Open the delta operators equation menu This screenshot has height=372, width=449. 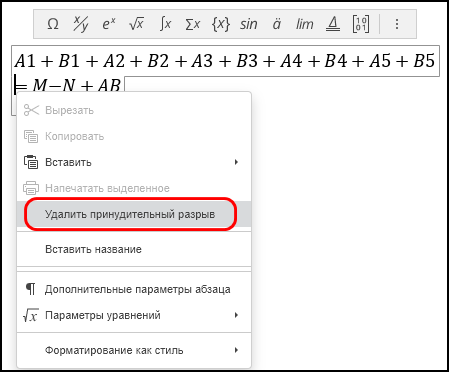point(333,24)
